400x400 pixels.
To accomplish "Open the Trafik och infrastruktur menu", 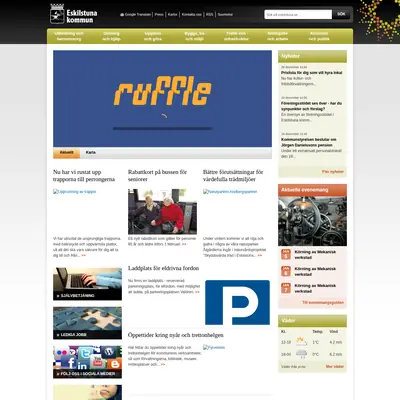I will (x=236, y=36).
